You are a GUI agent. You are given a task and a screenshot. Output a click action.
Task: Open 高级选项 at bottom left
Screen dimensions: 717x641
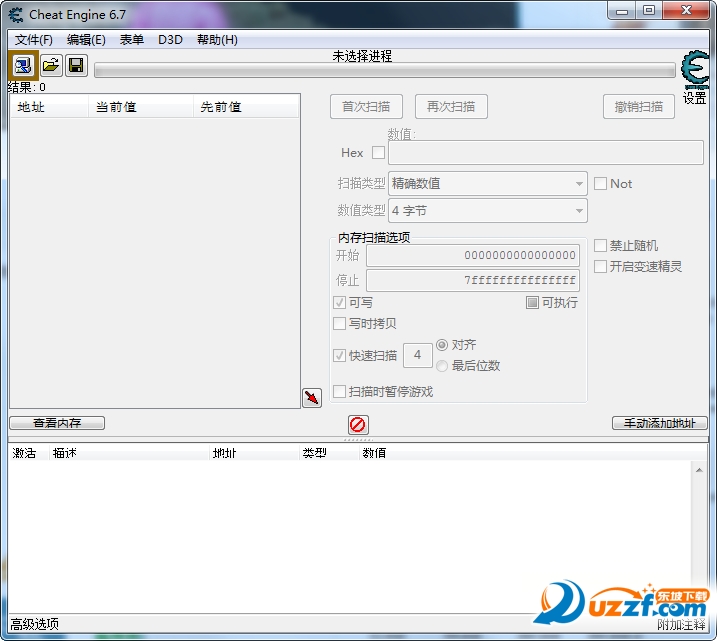[35, 624]
